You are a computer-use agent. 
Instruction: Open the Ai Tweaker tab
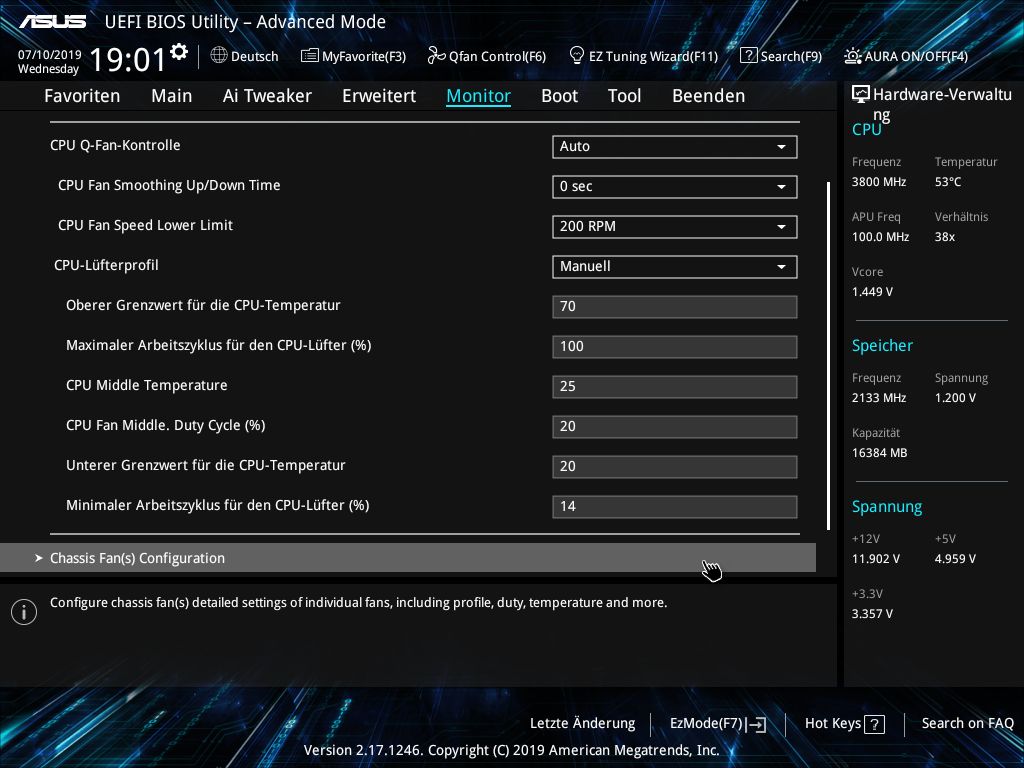[267, 96]
